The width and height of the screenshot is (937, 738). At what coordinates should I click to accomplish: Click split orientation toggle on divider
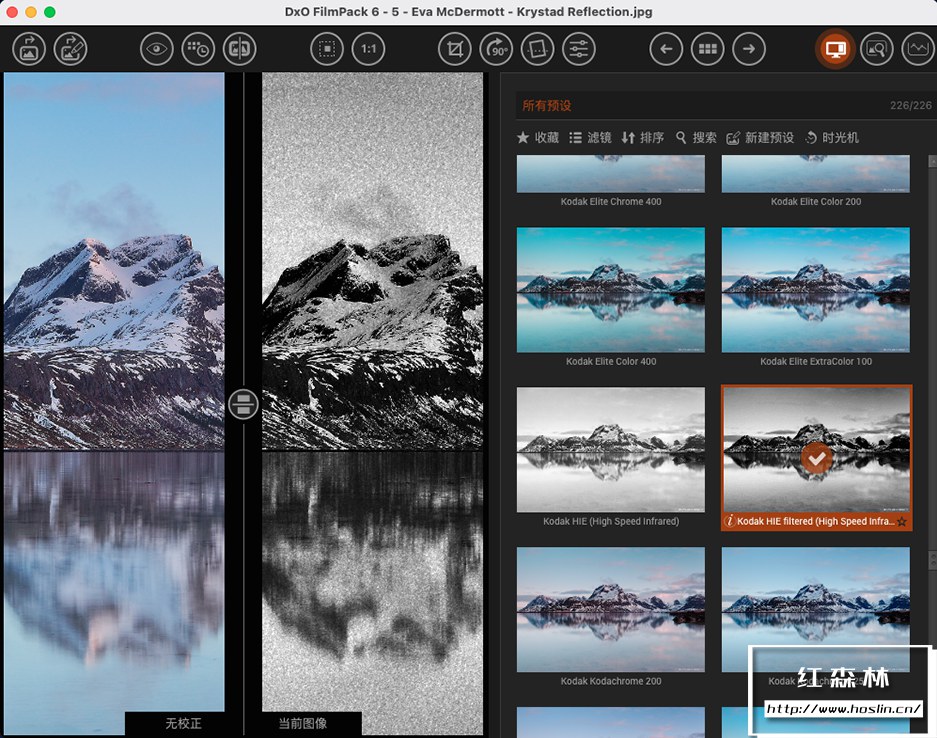tap(243, 404)
